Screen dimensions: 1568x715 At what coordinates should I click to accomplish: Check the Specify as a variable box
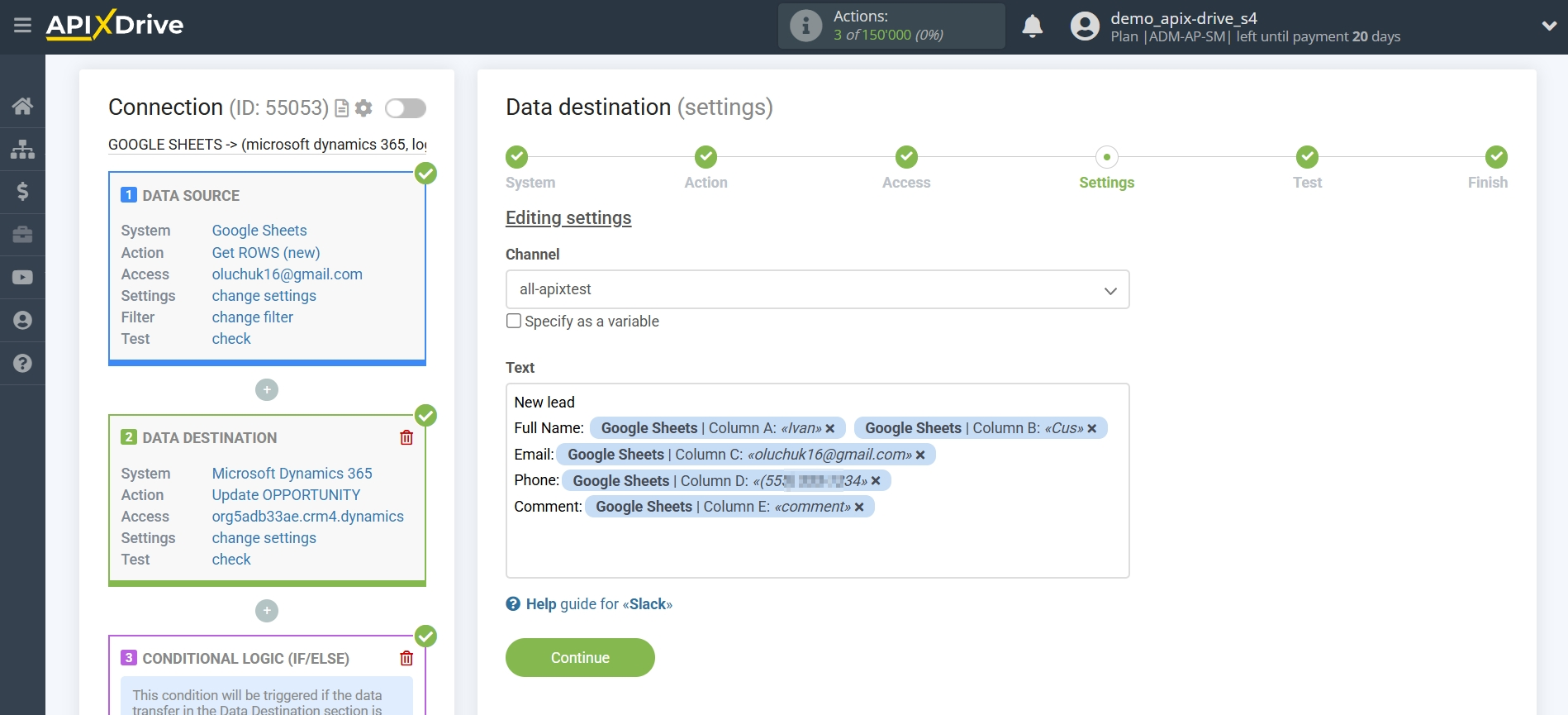coord(514,322)
